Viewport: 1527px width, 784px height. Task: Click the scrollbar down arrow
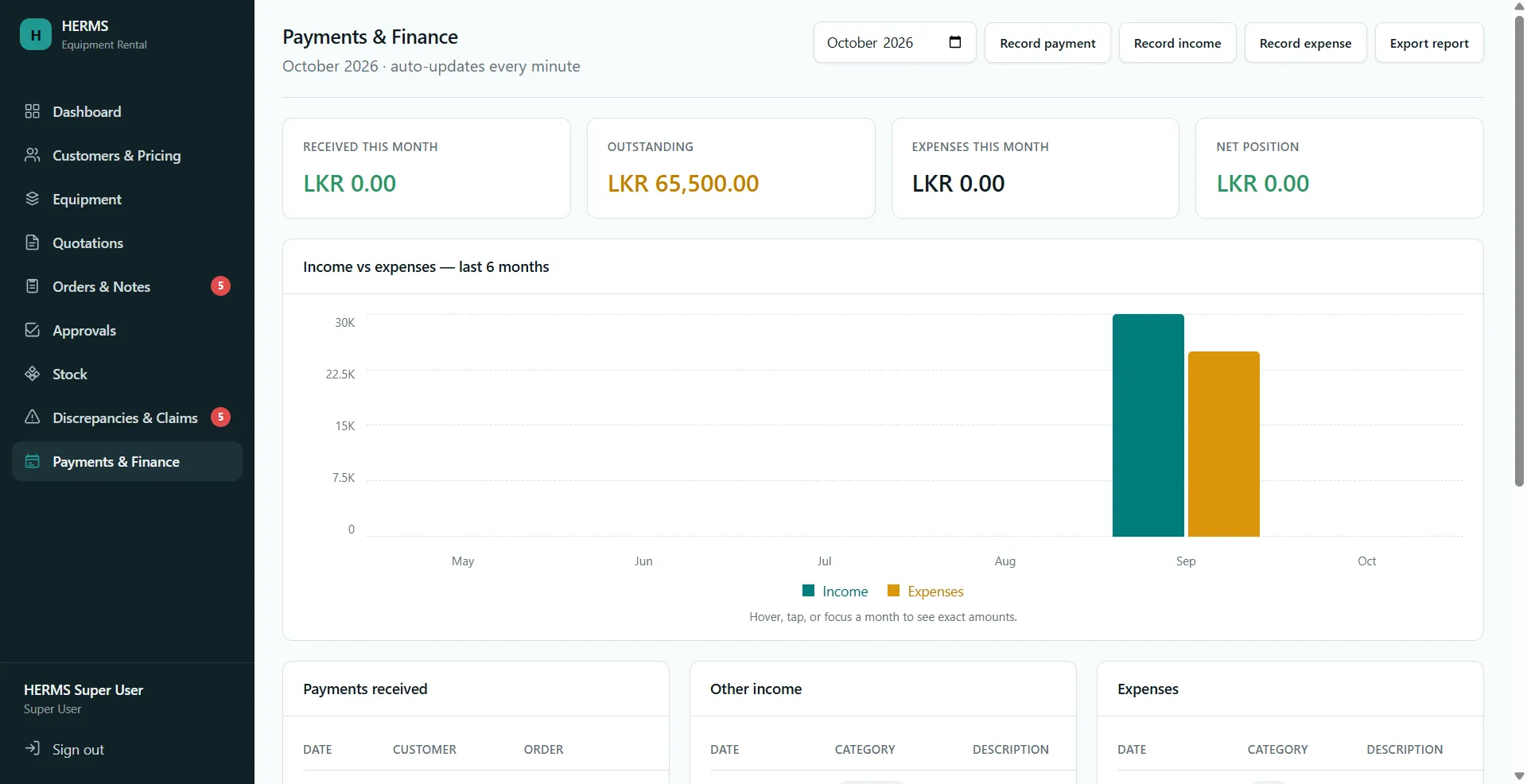[1519, 776]
